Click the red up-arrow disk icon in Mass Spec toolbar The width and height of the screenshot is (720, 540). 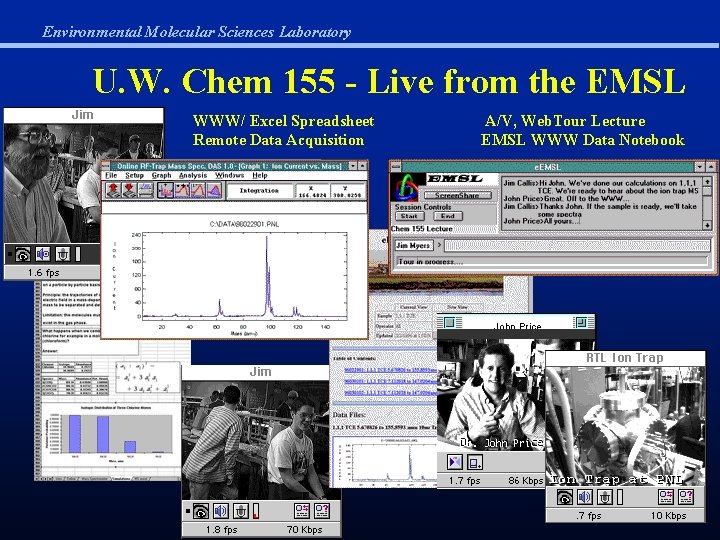pos(113,190)
